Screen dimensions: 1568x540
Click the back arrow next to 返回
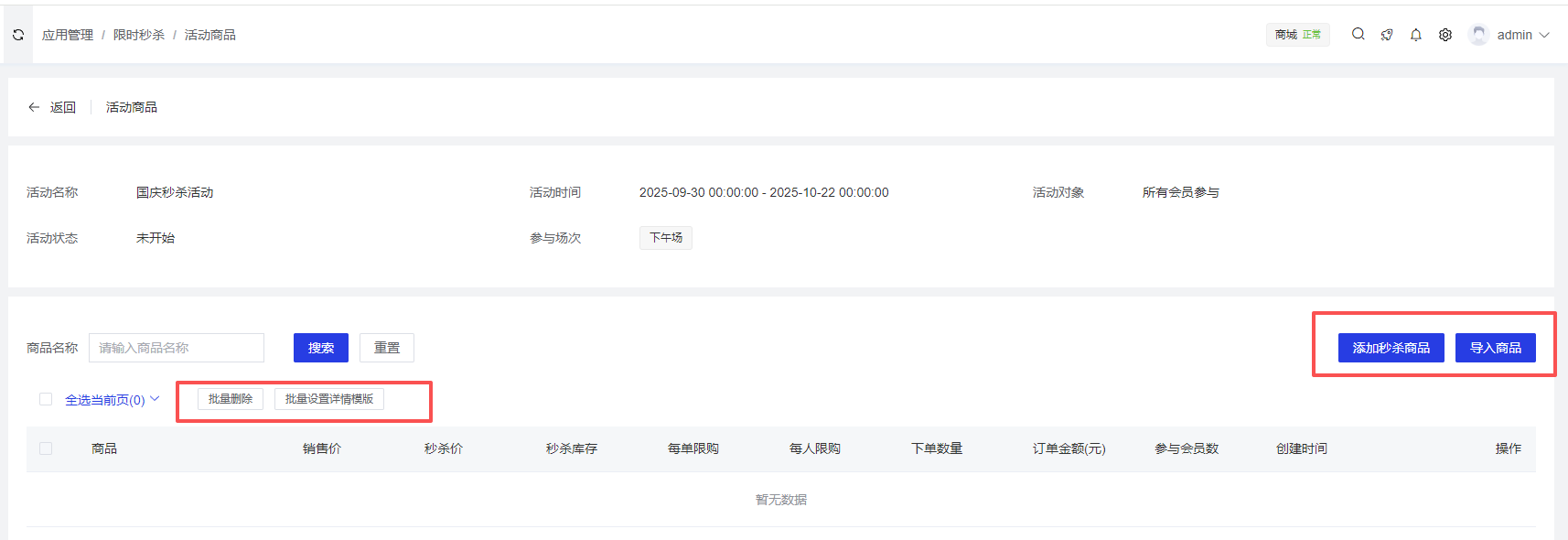pos(34,107)
